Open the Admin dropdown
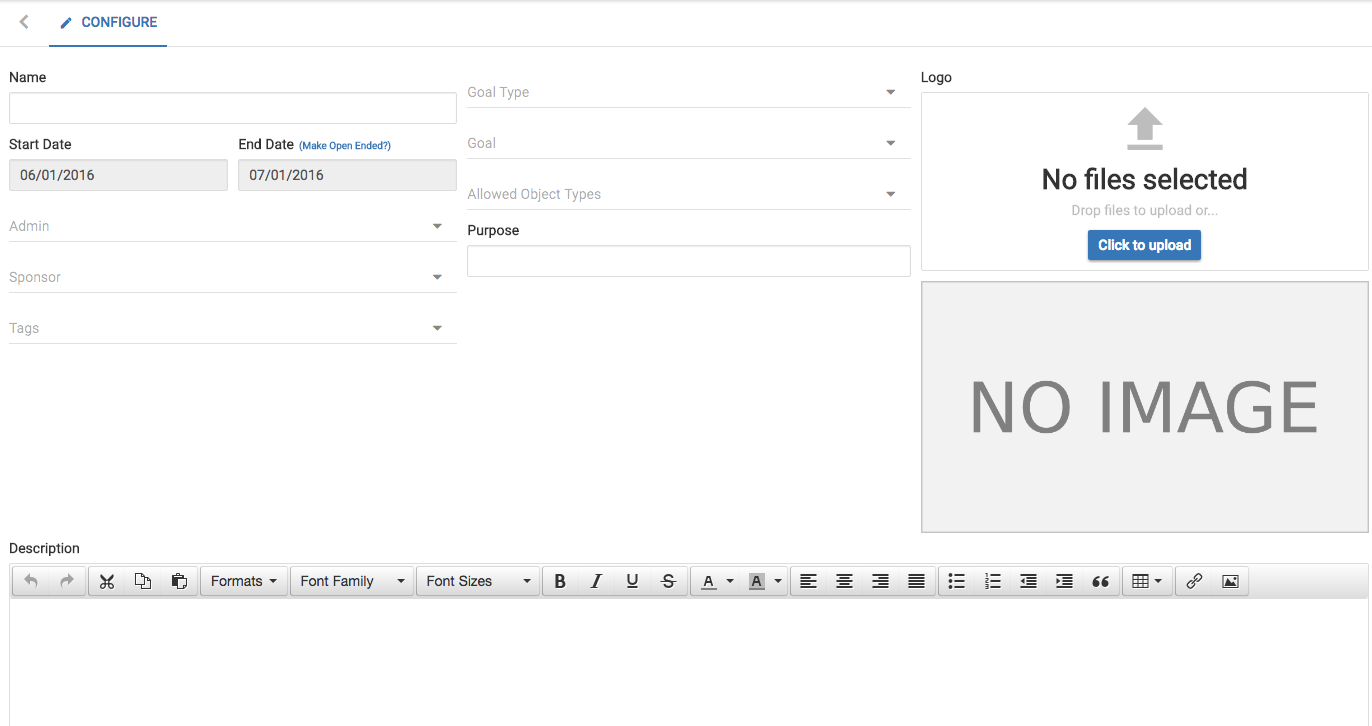 (x=233, y=226)
